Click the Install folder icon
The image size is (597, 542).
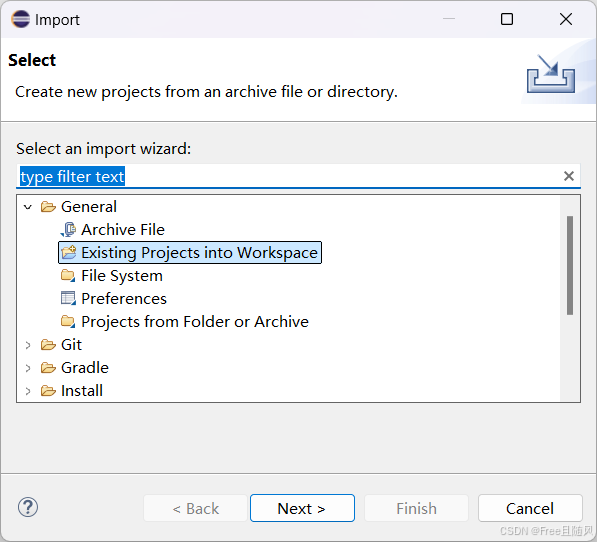[x=48, y=391]
